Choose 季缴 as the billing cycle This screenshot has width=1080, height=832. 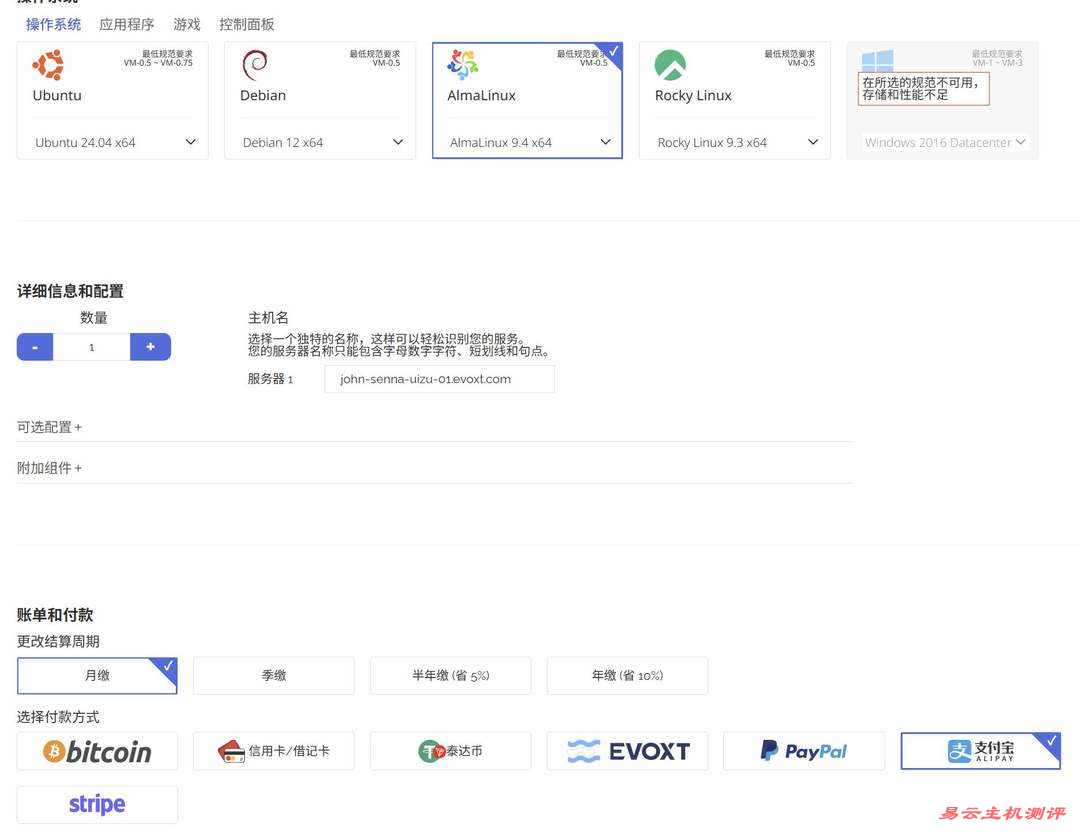pyautogui.click(x=273, y=675)
